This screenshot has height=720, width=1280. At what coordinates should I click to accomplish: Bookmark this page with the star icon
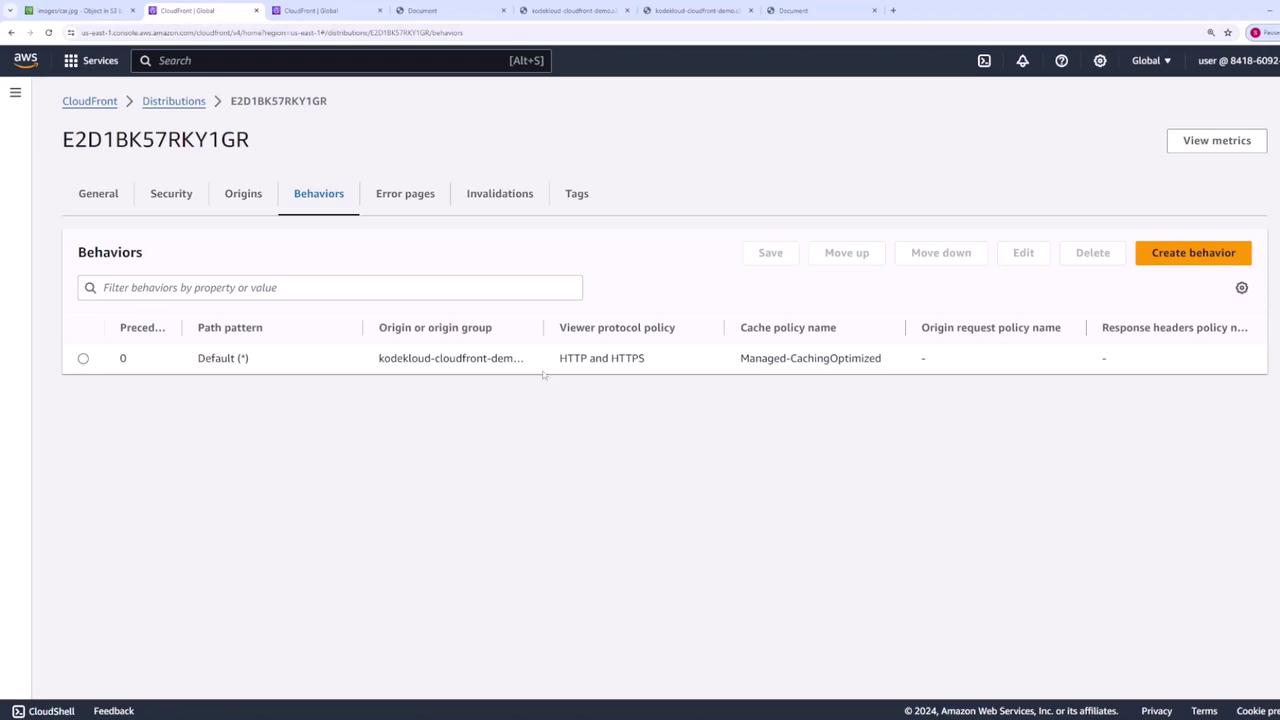(x=1228, y=32)
